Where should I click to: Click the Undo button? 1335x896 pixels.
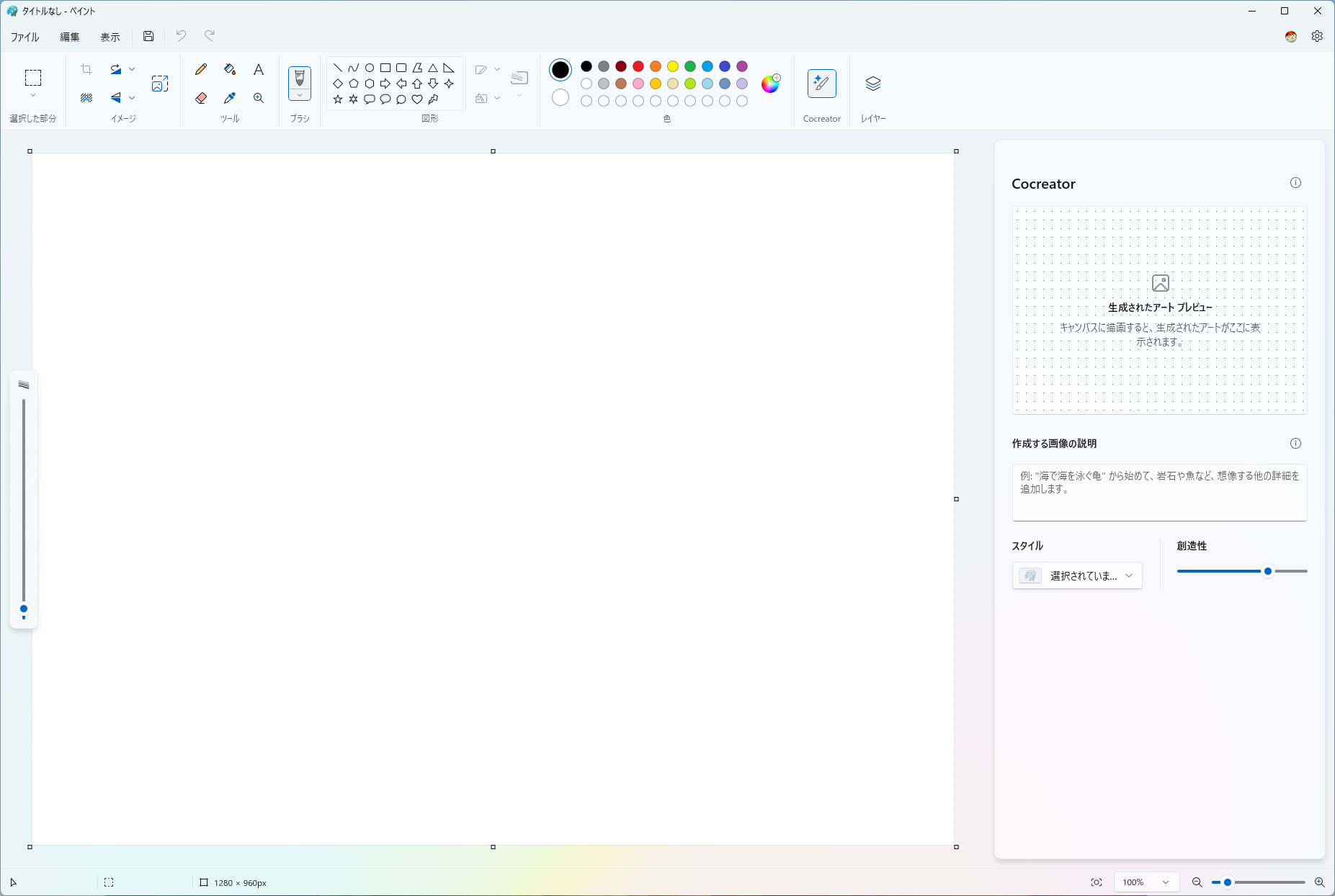[x=180, y=36]
